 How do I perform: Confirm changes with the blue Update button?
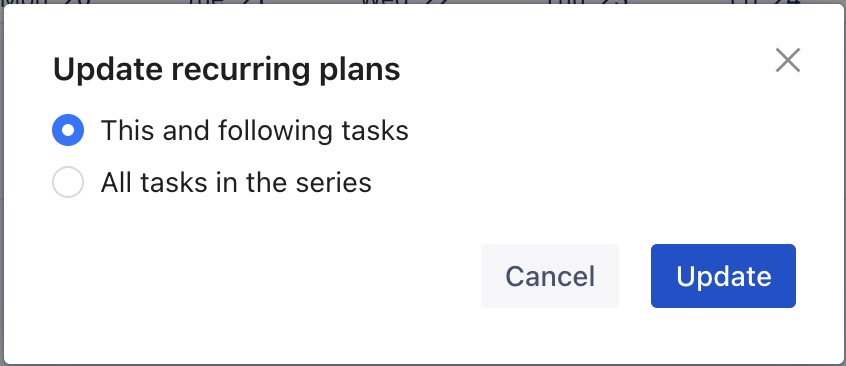coord(723,276)
